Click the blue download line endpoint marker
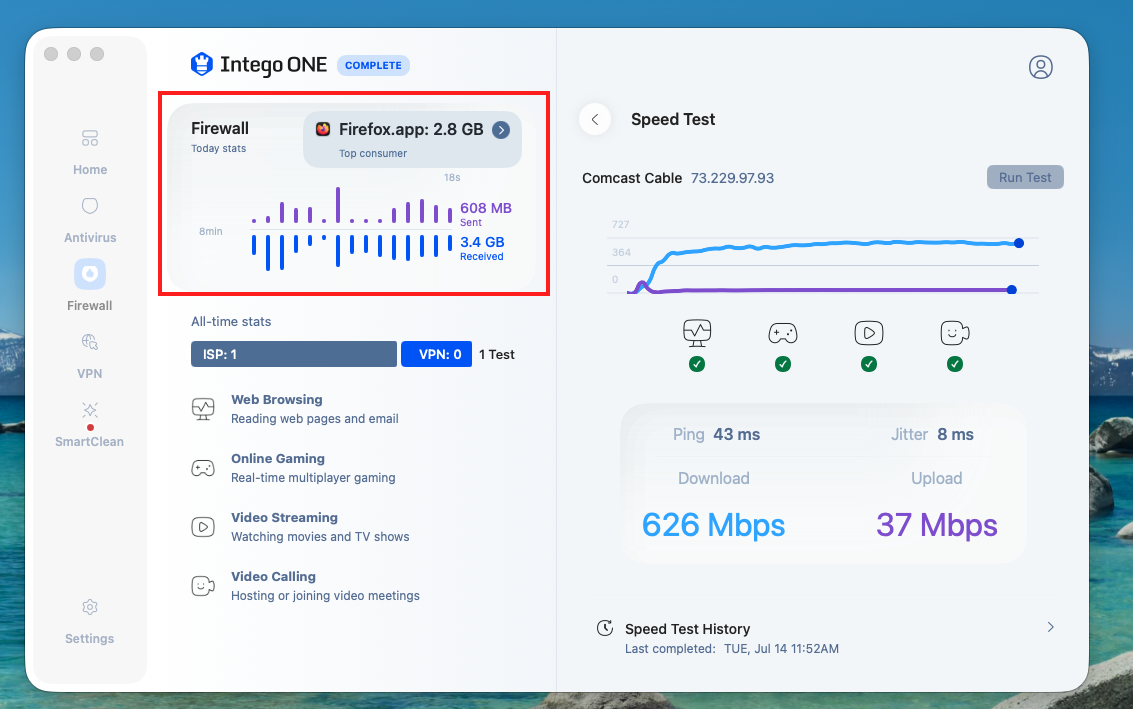 [x=1019, y=243]
